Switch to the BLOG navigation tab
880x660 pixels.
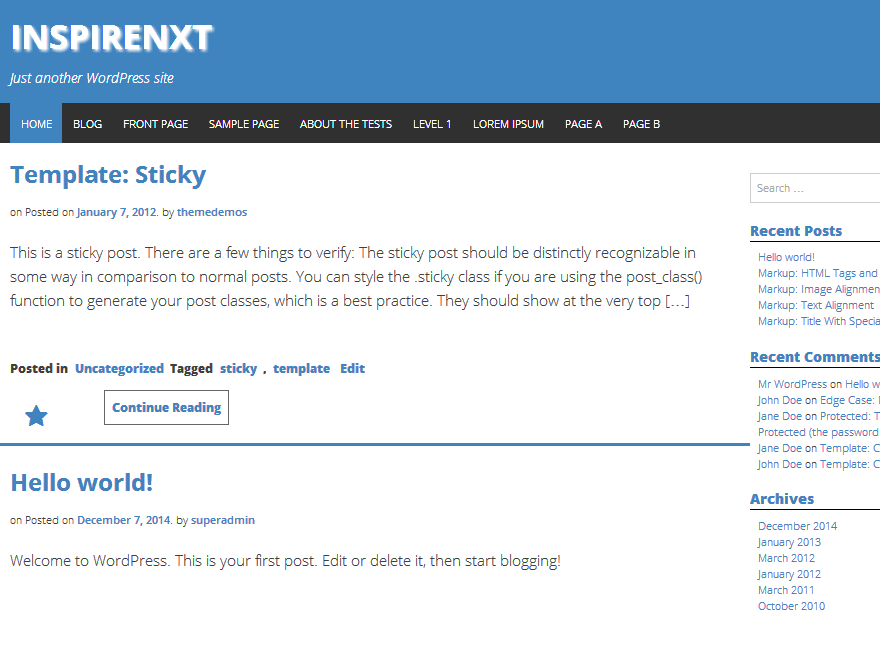tap(87, 123)
